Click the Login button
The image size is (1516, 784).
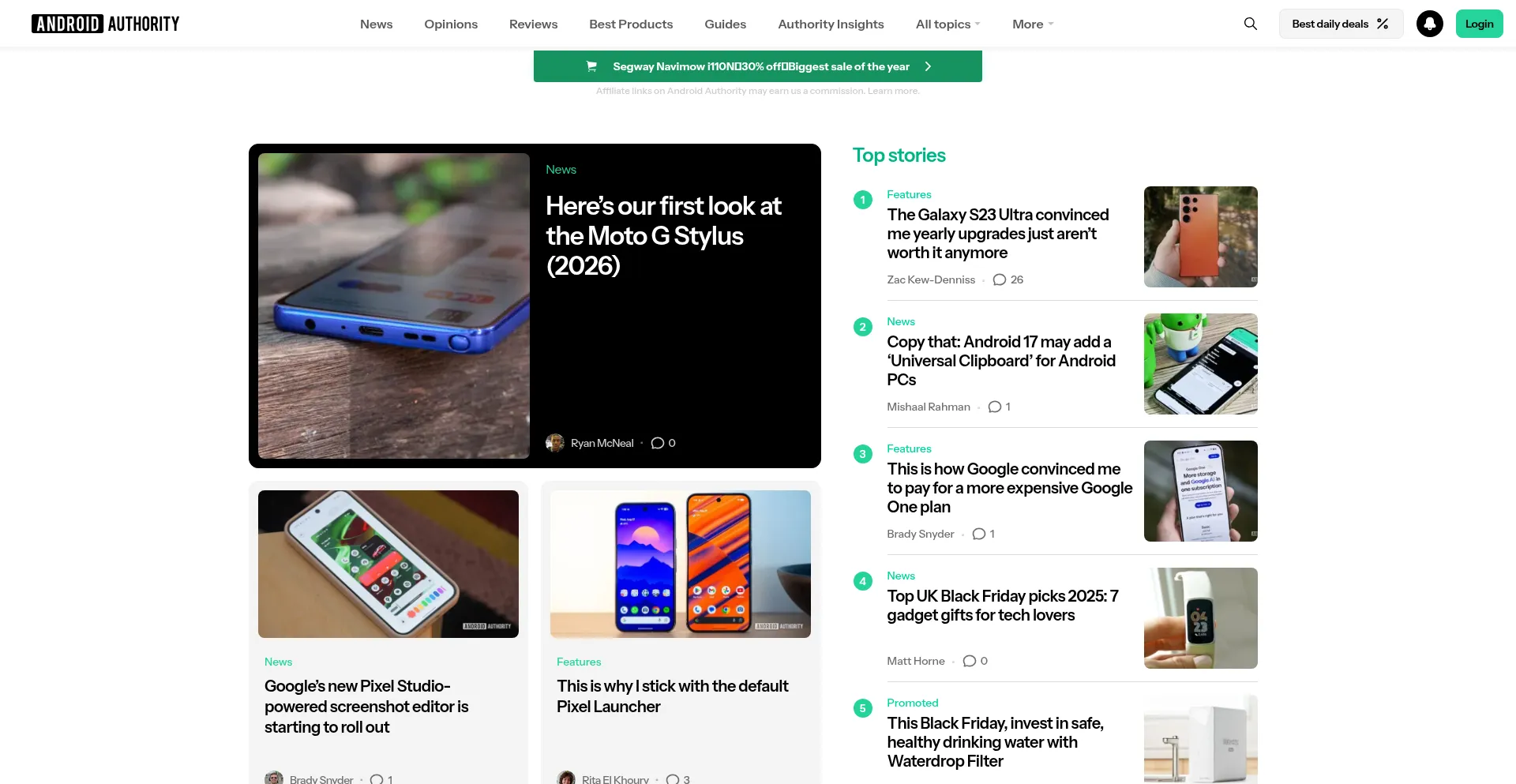1480,24
